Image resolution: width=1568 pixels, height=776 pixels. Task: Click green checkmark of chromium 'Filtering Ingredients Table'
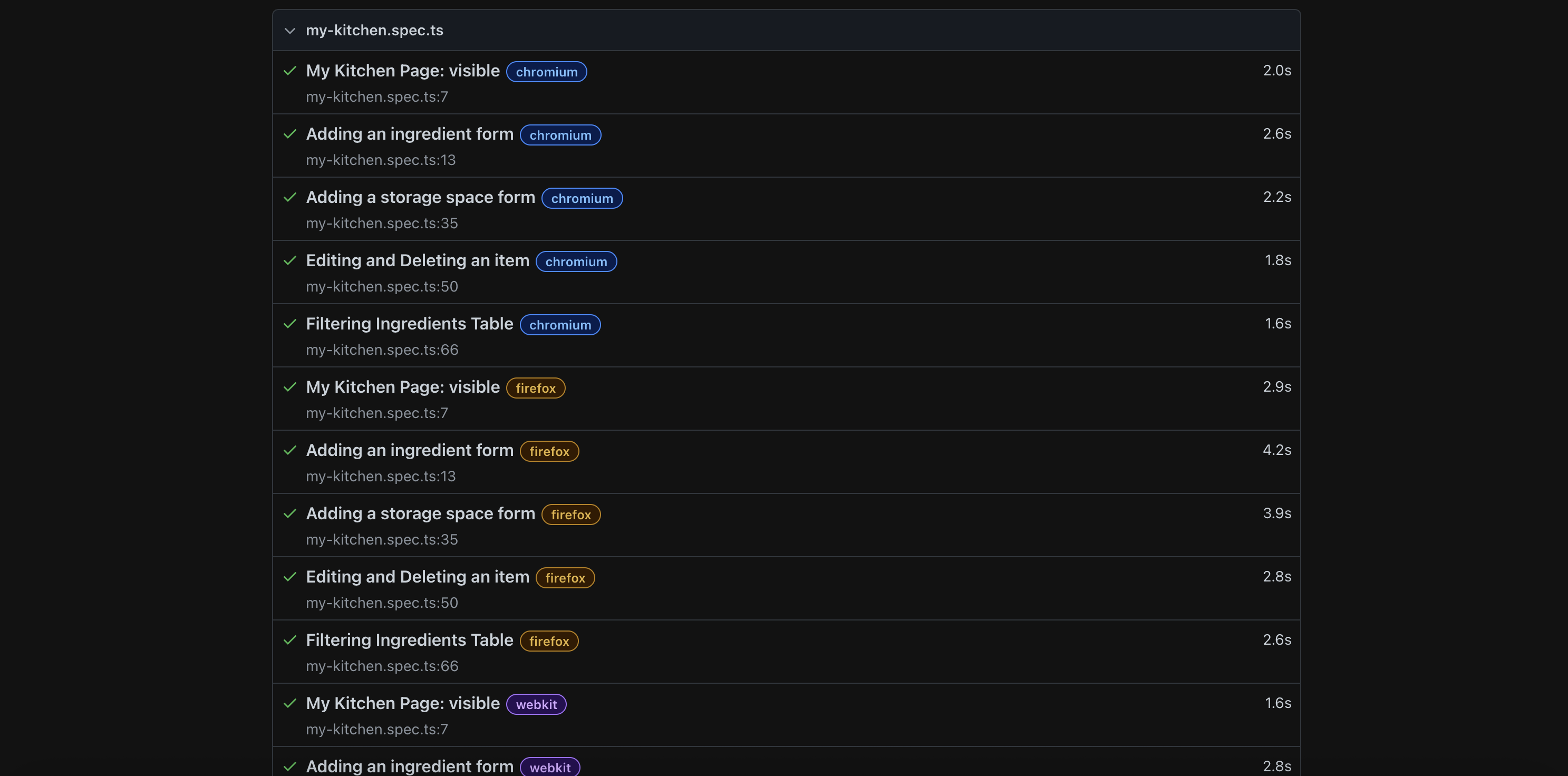click(290, 324)
